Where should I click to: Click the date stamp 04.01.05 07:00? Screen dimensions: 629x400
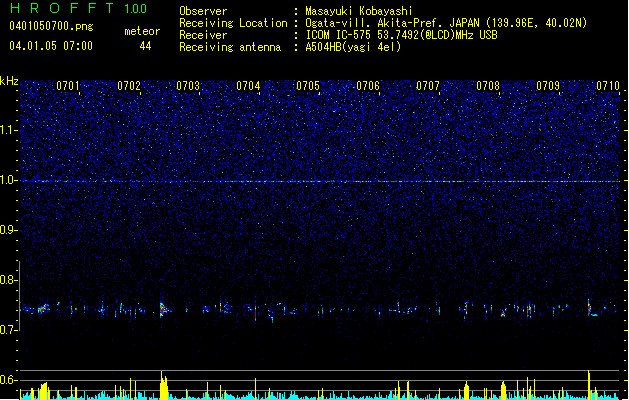pyautogui.click(x=51, y=46)
